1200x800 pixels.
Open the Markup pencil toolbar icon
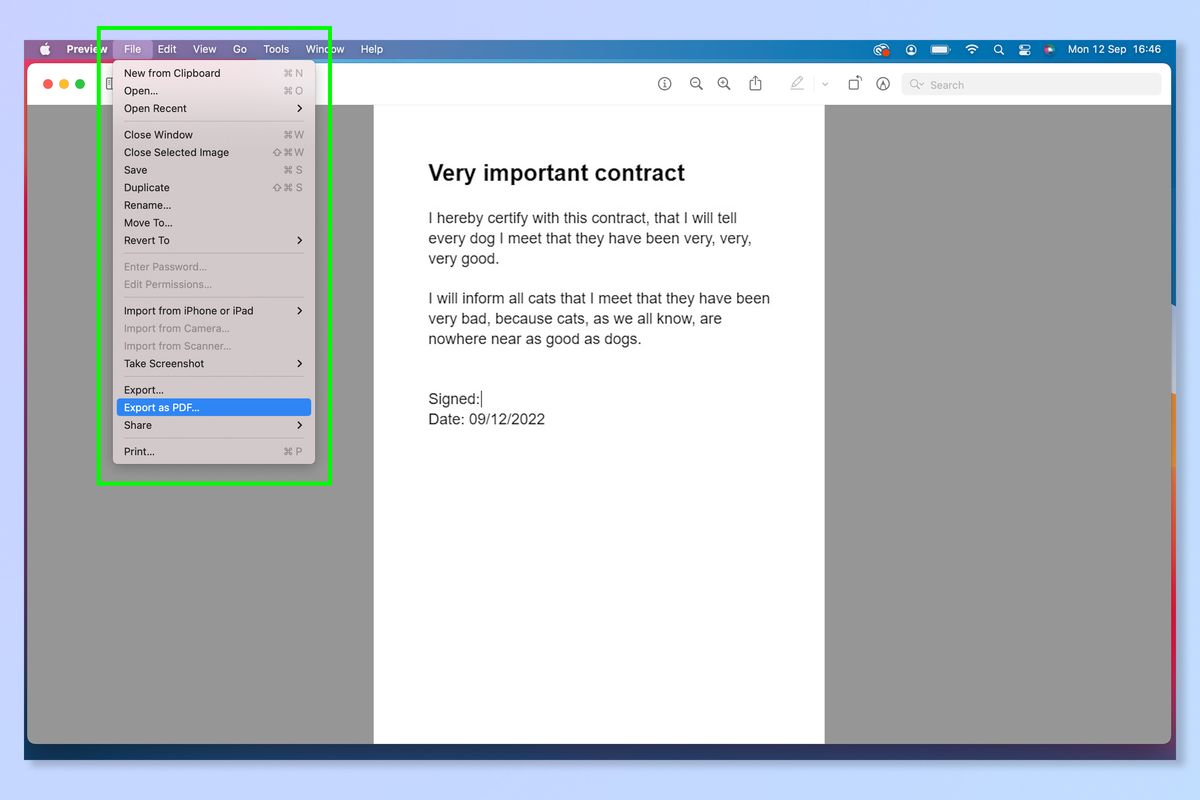(x=795, y=84)
